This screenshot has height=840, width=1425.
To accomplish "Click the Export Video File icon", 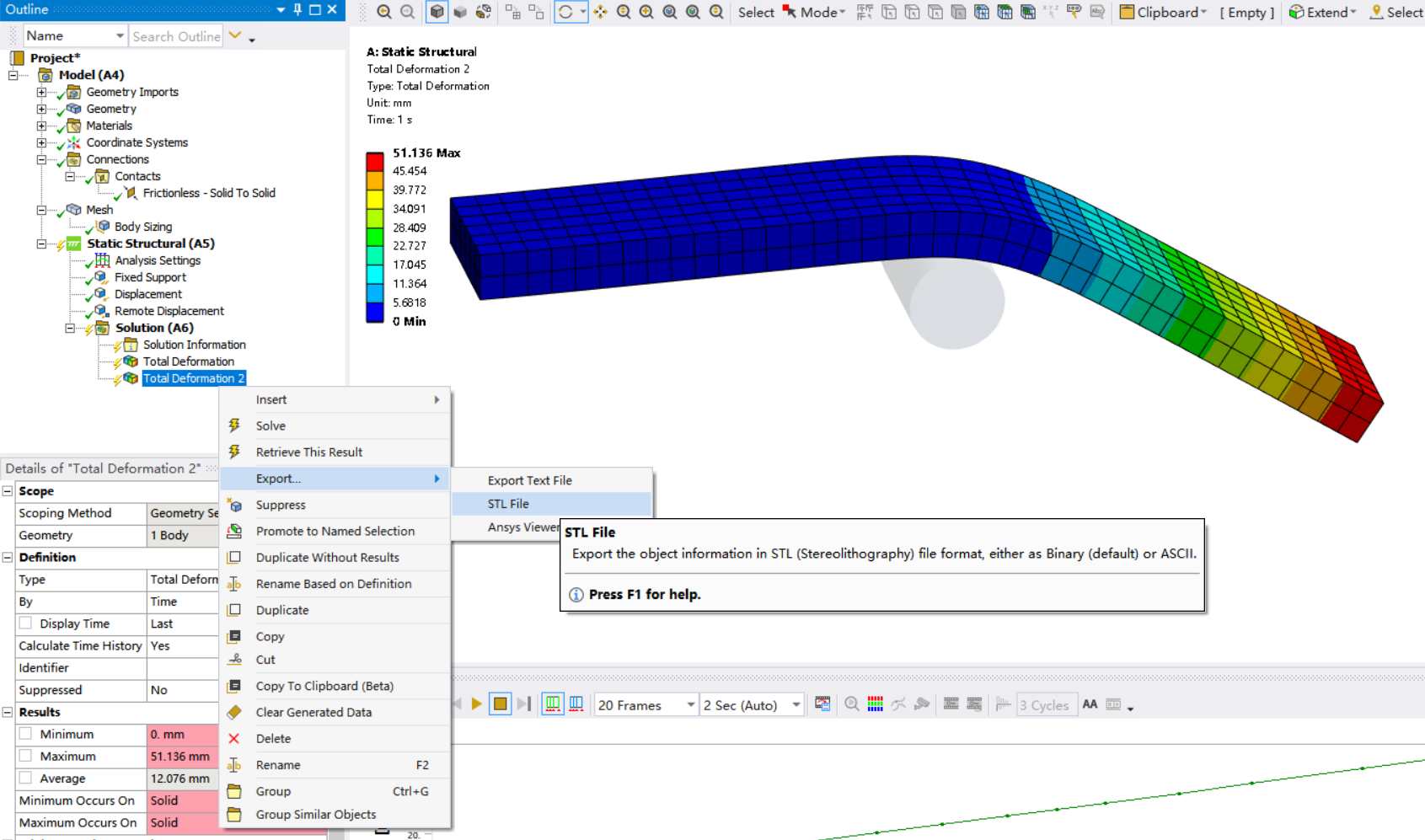I will click(x=822, y=704).
